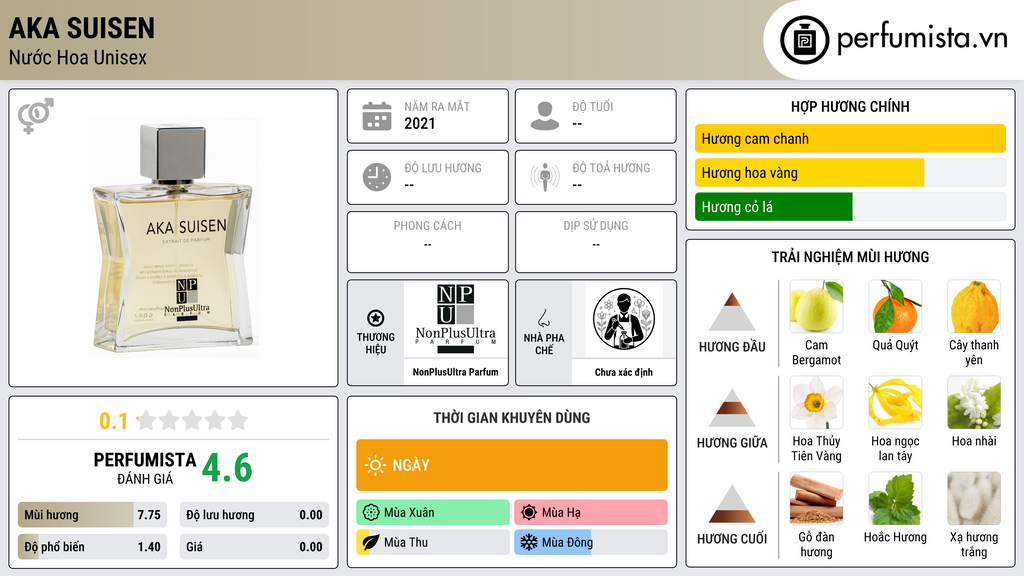This screenshot has width=1024, height=576.
Task: Click the Hương đầu pyramid icon
Action: 732,312
